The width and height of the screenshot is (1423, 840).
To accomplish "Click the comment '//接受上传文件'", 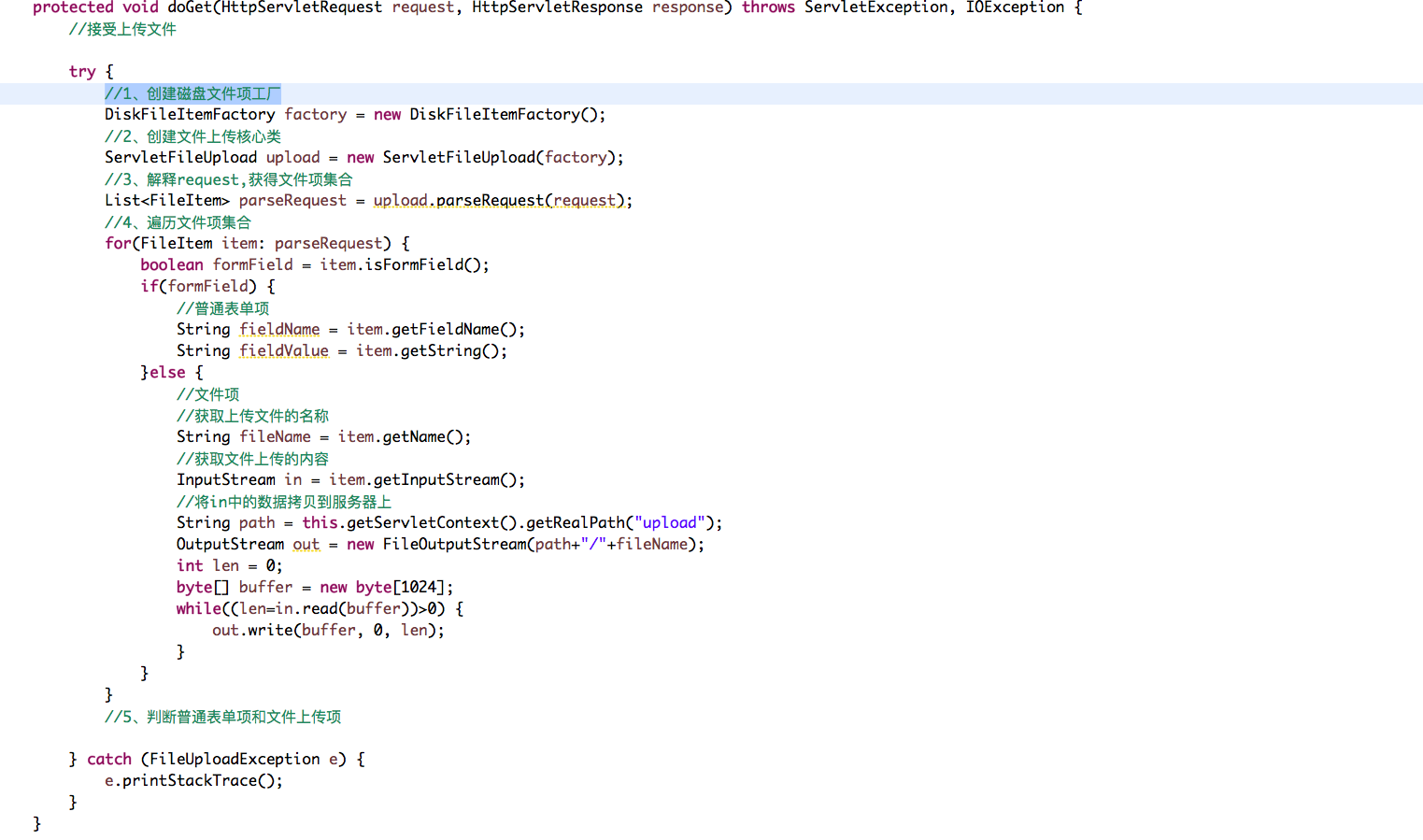I will (122, 29).
